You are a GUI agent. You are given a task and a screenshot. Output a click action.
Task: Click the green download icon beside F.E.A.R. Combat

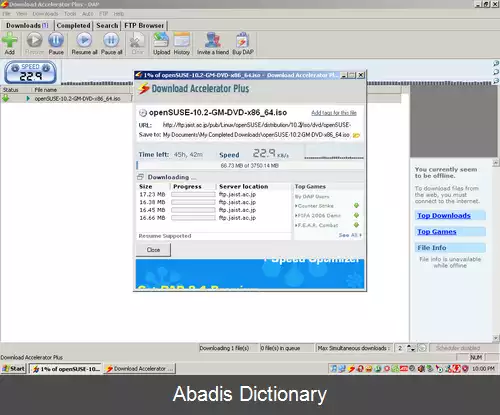coord(356,225)
